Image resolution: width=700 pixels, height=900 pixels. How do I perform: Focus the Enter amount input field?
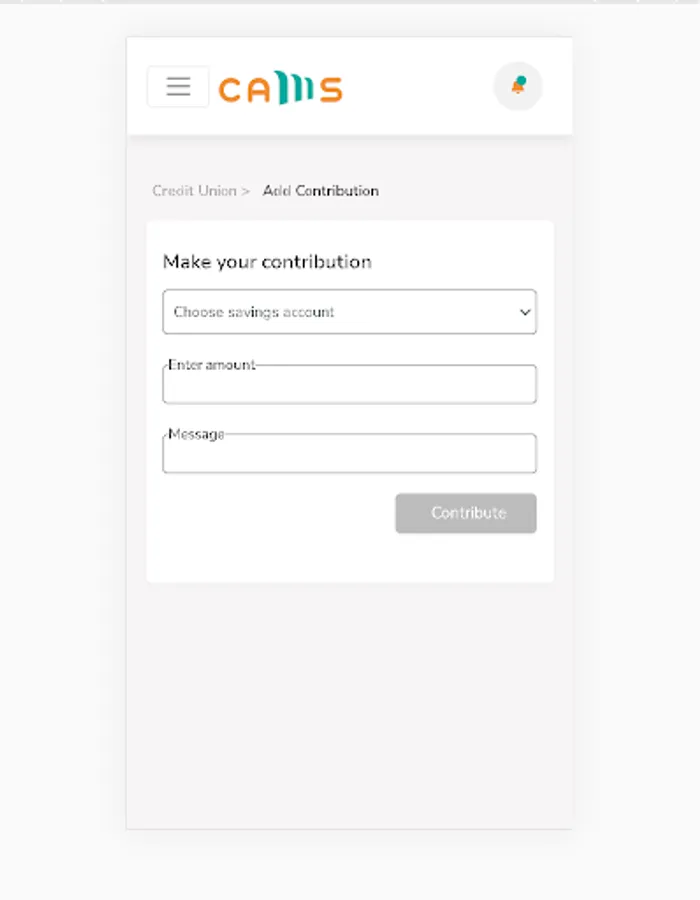(x=349, y=387)
